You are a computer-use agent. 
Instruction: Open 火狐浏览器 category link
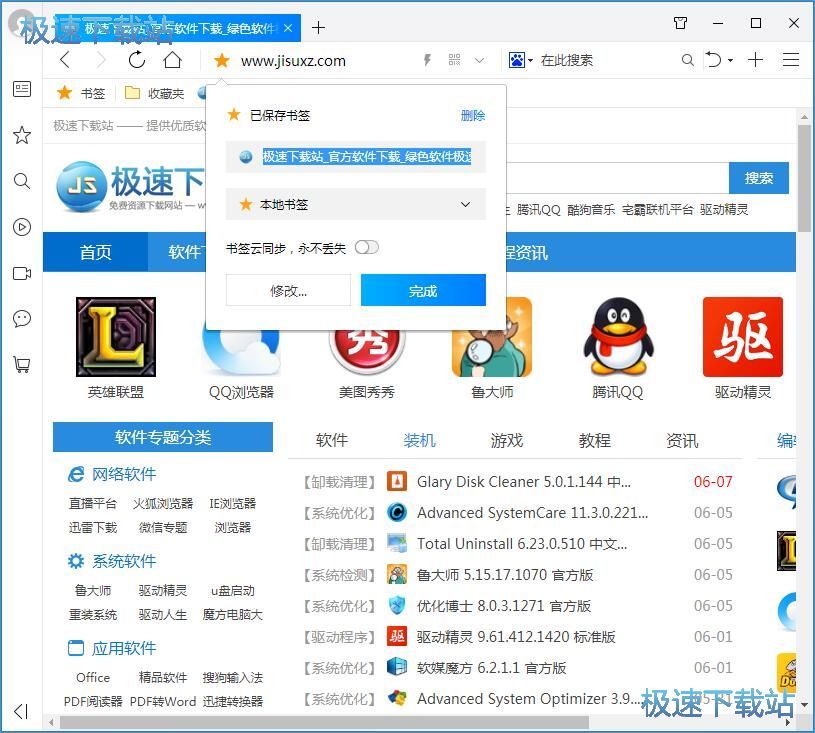pyautogui.click(x=163, y=504)
